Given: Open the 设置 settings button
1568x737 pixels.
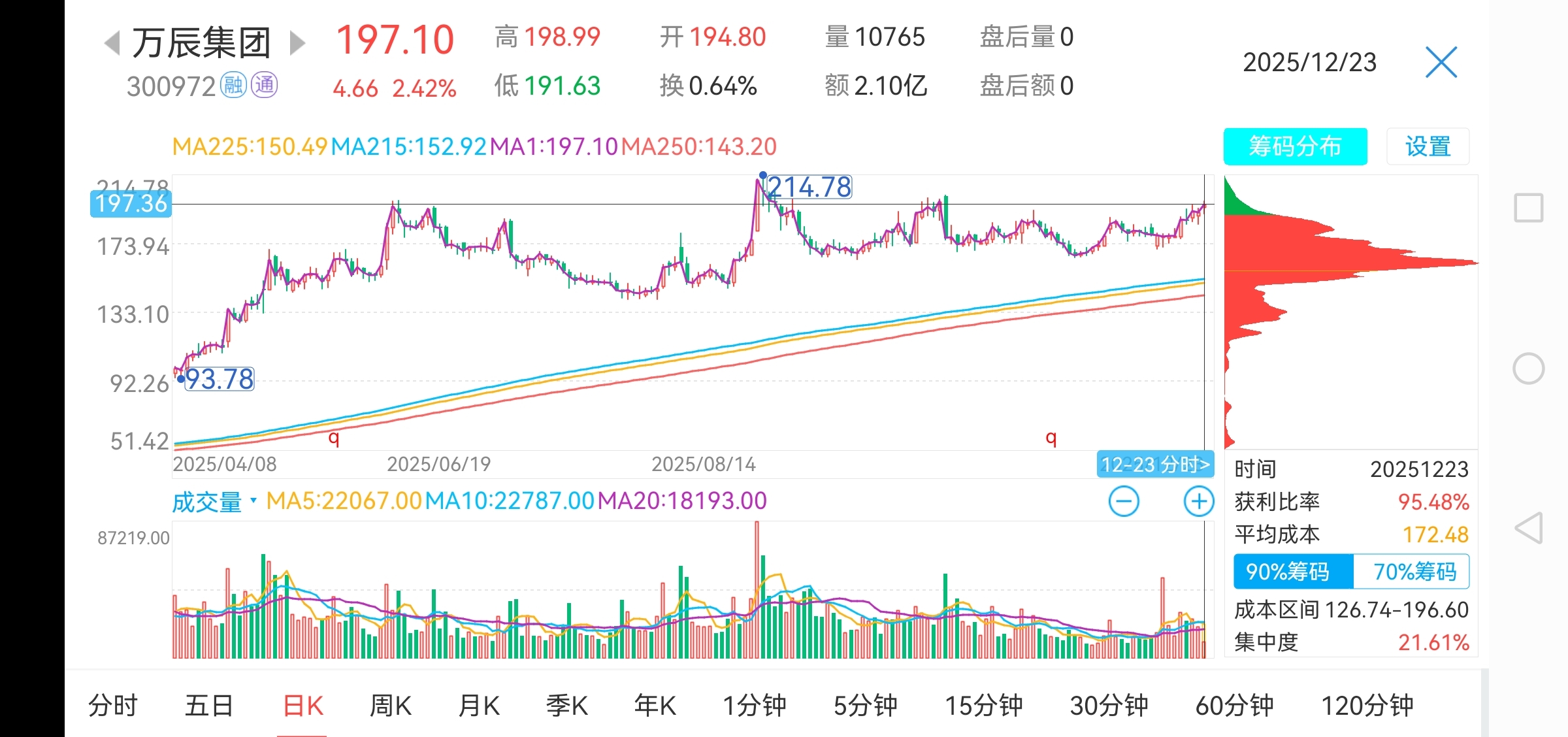Looking at the screenshot, I should pyautogui.click(x=1428, y=146).
